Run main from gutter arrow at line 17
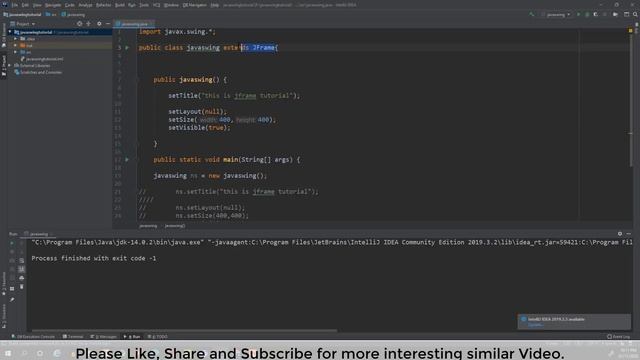This screenshot has width=640, height=360. [x=127, y=160]
